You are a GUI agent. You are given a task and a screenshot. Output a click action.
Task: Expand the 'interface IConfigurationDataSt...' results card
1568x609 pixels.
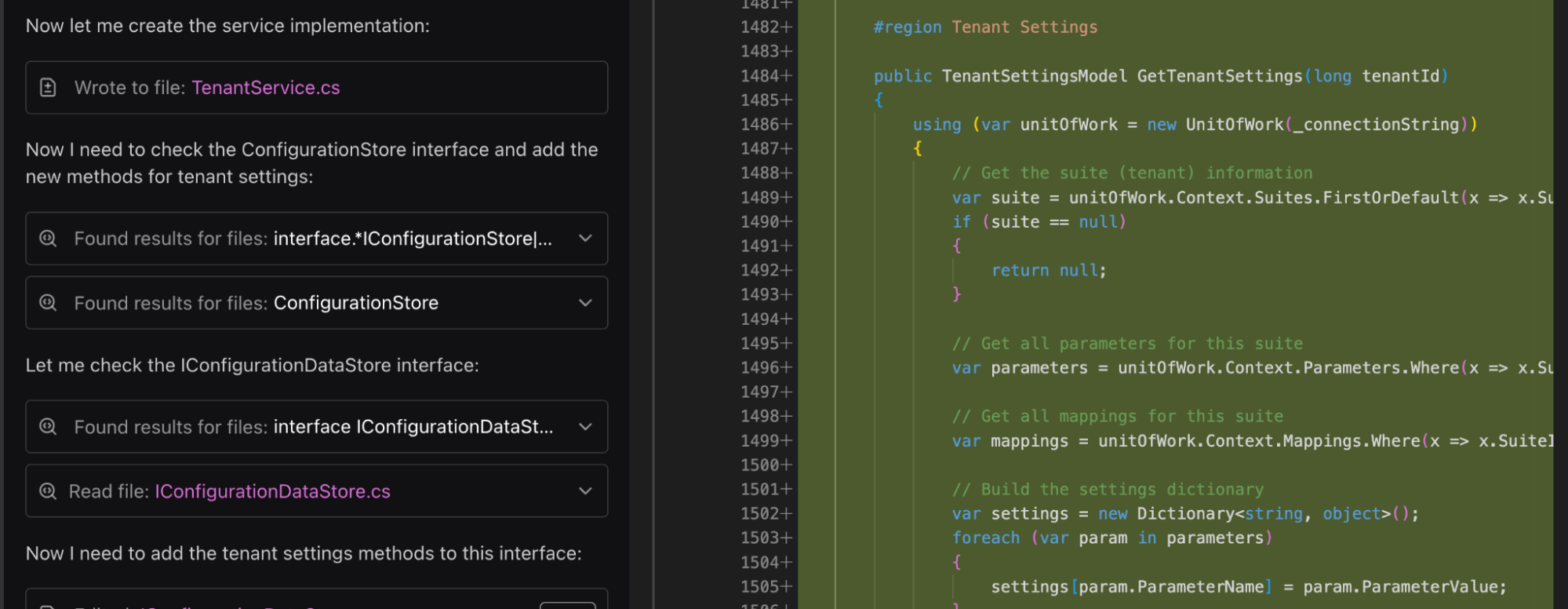click(585, 427)
